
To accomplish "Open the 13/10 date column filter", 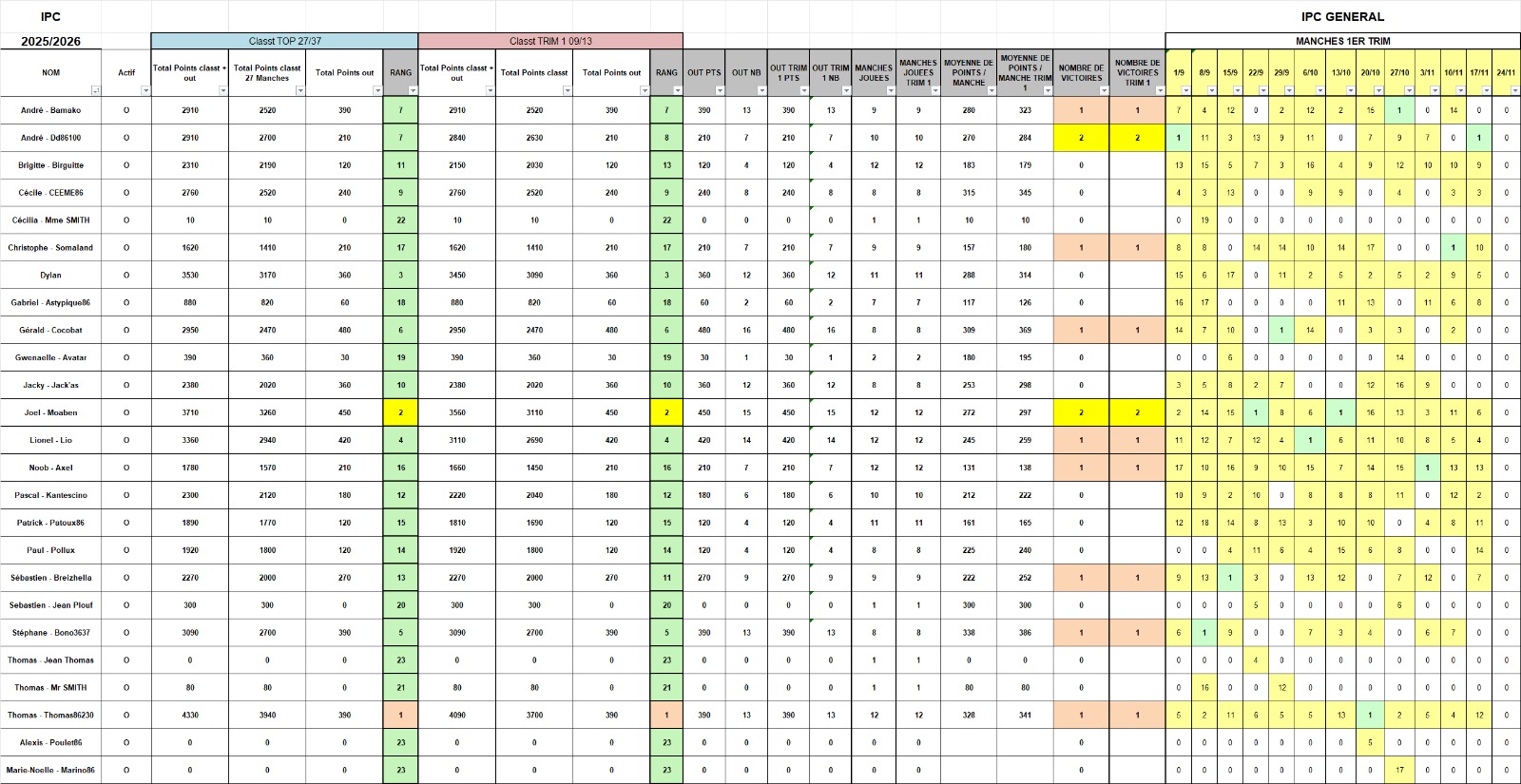I will click(x=1350, y=90).
